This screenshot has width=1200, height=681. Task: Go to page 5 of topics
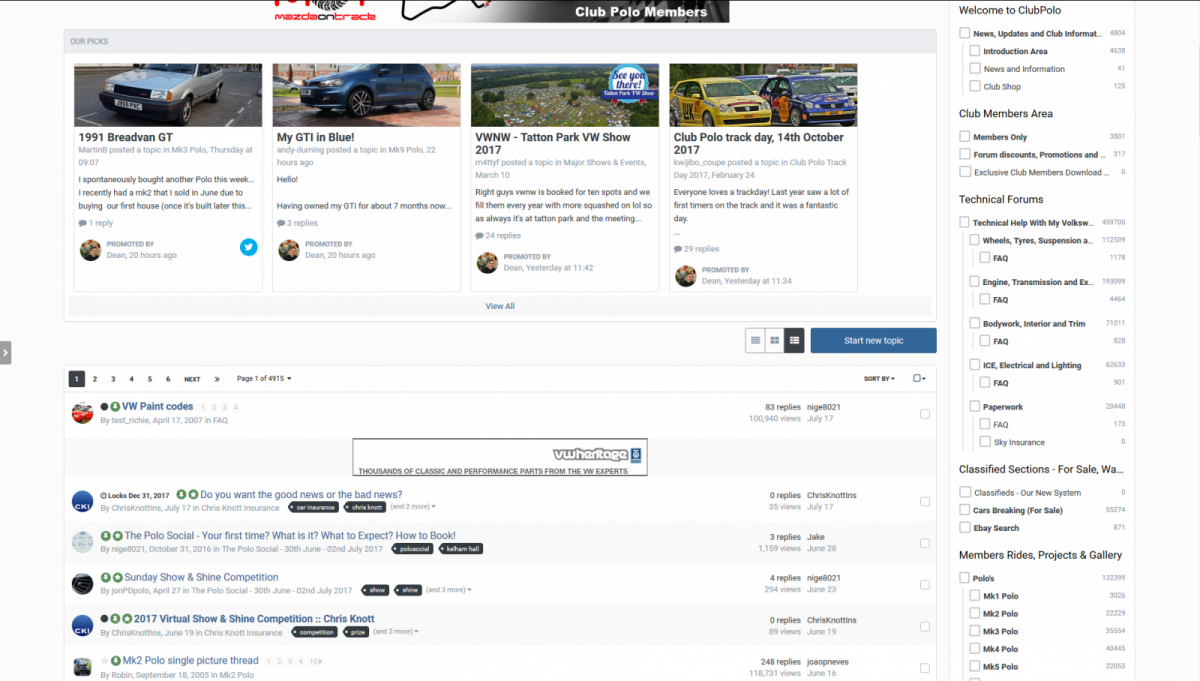coord(150,379)
